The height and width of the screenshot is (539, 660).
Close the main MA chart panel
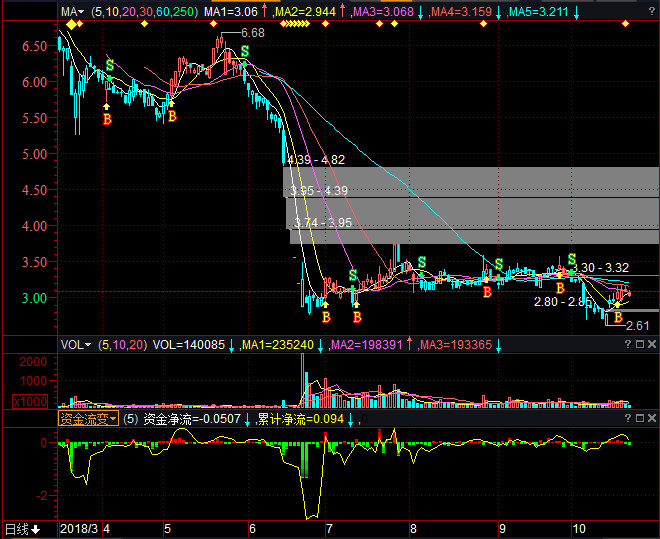[652, 13]
